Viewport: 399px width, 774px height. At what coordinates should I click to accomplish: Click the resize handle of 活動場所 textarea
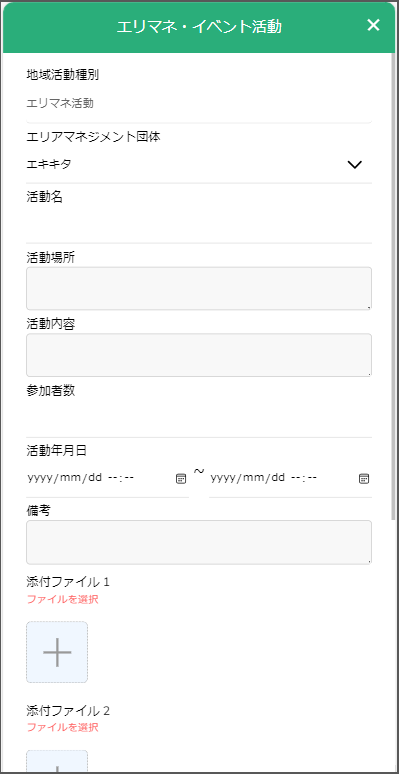pos(368,307)
